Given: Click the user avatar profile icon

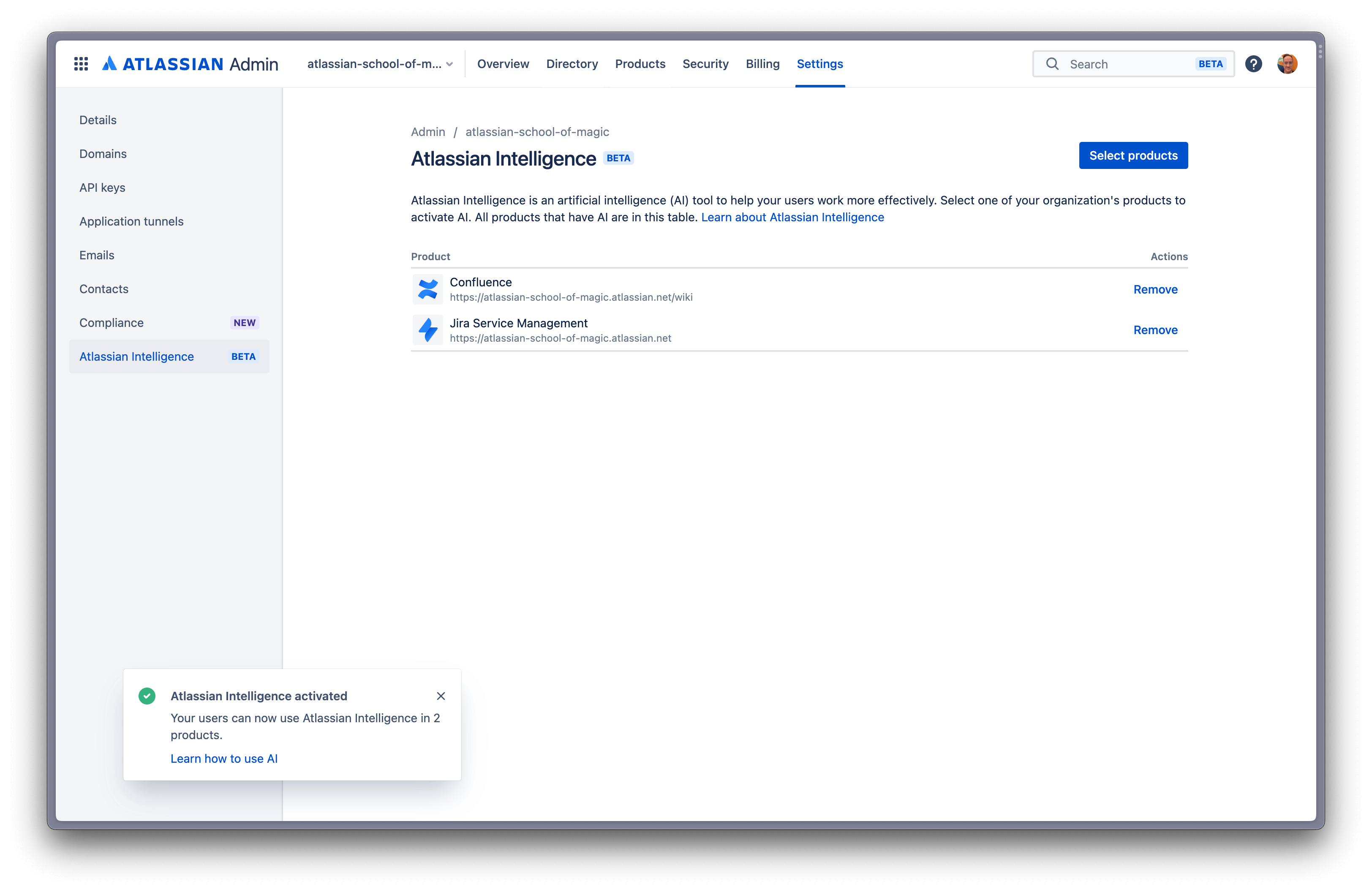Looking at the screenshot, I should (x=1288, y=63).
